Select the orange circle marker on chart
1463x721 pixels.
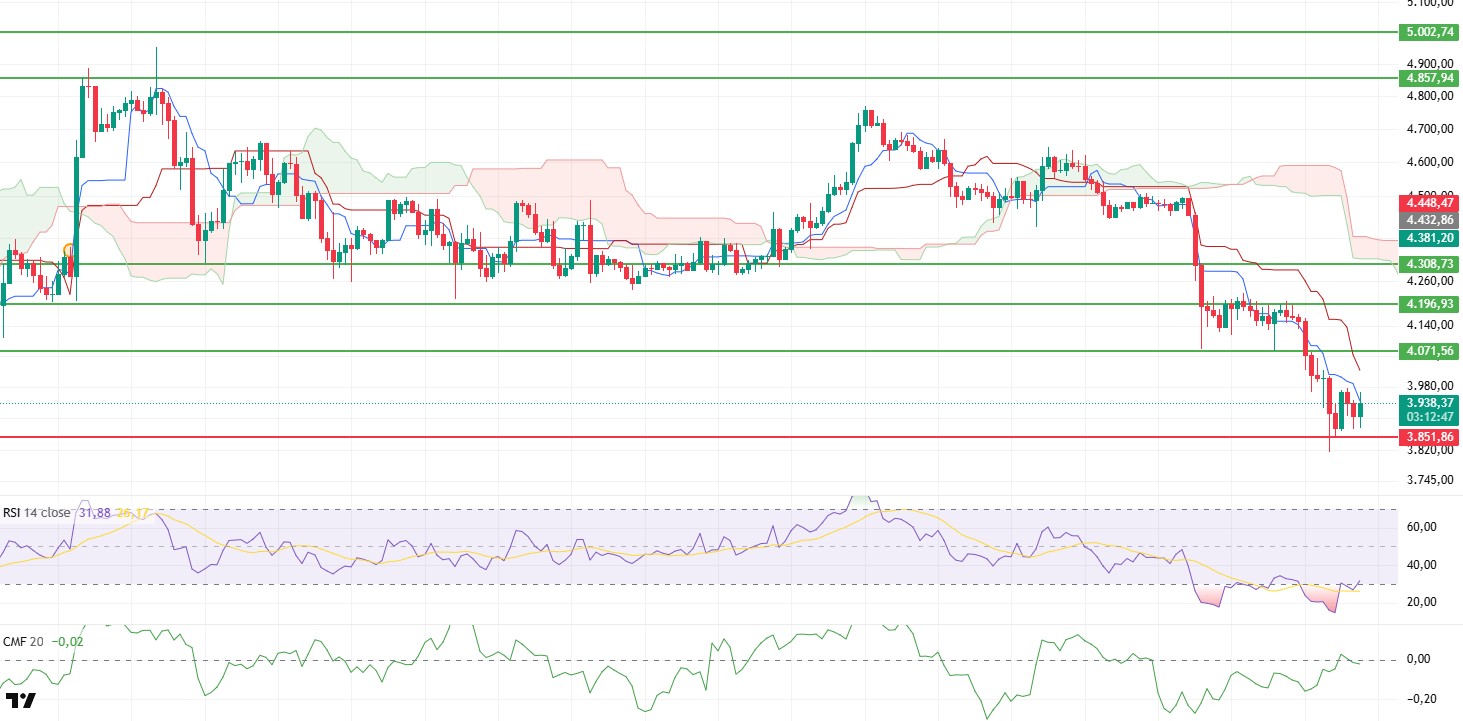click(x=69, y=250)
